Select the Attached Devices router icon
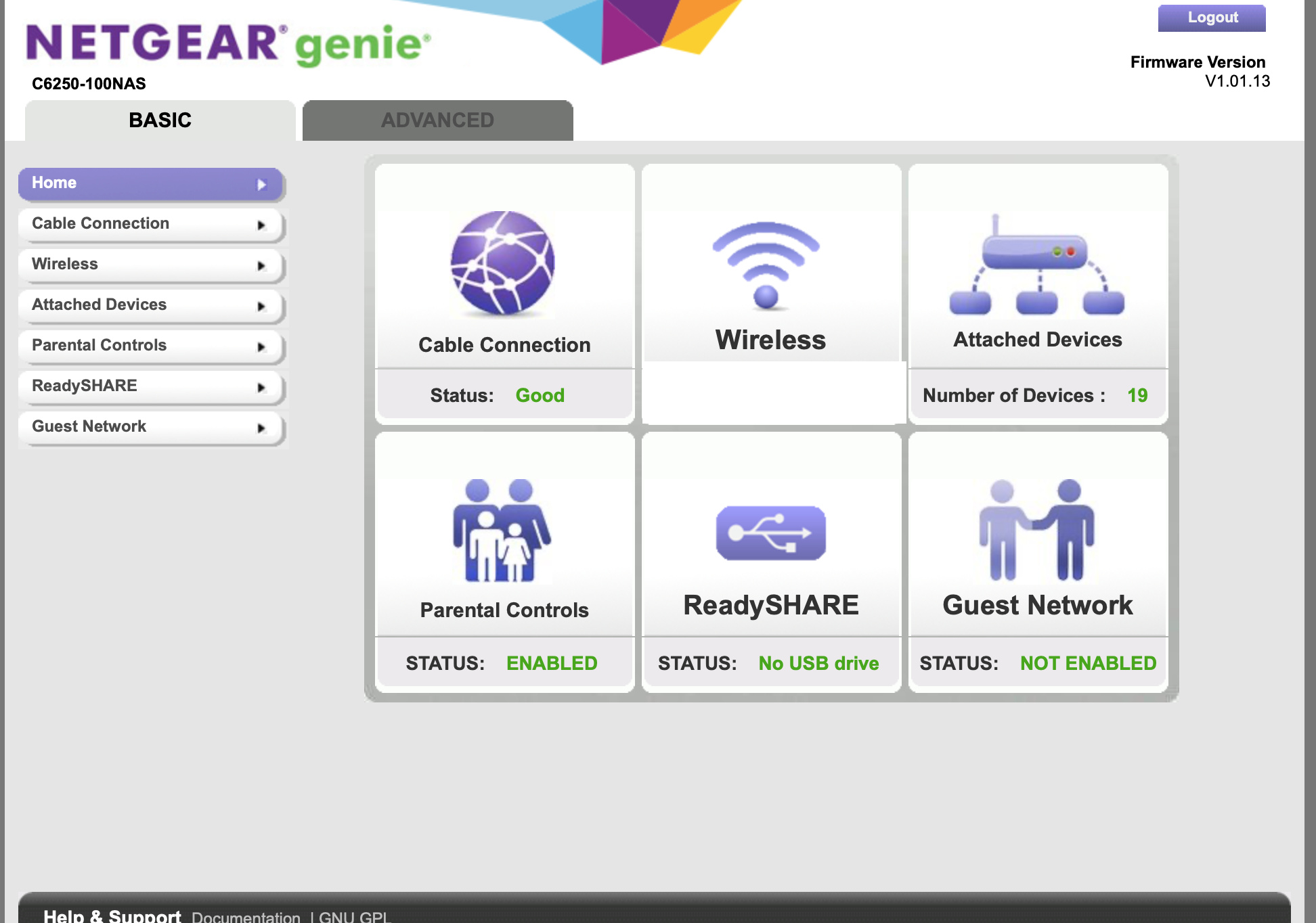 click(x=1037, y=265)
